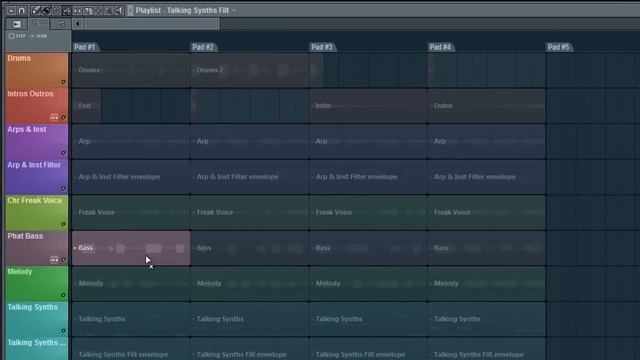
Task: Select the Delete tool
Action: tap(56, 11)
